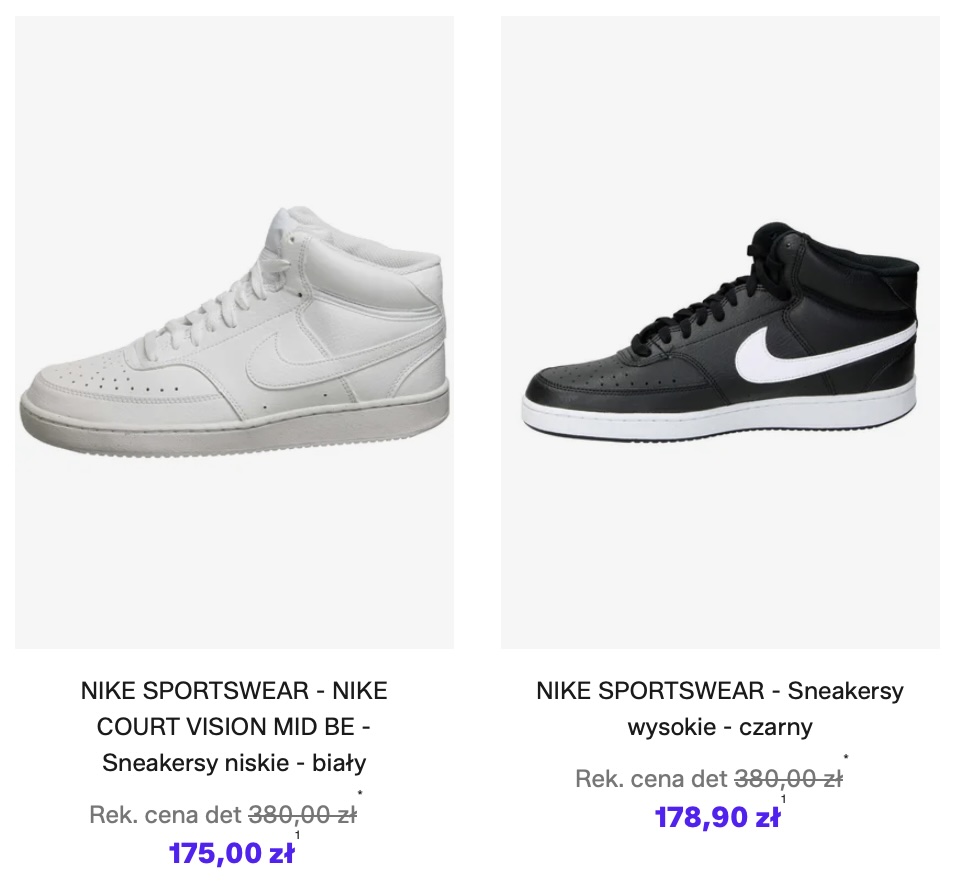This screenshot has width=960, height=882.
Task: Click the asterisk footnote beside black sneaker's old price
Action: point(845,759)
